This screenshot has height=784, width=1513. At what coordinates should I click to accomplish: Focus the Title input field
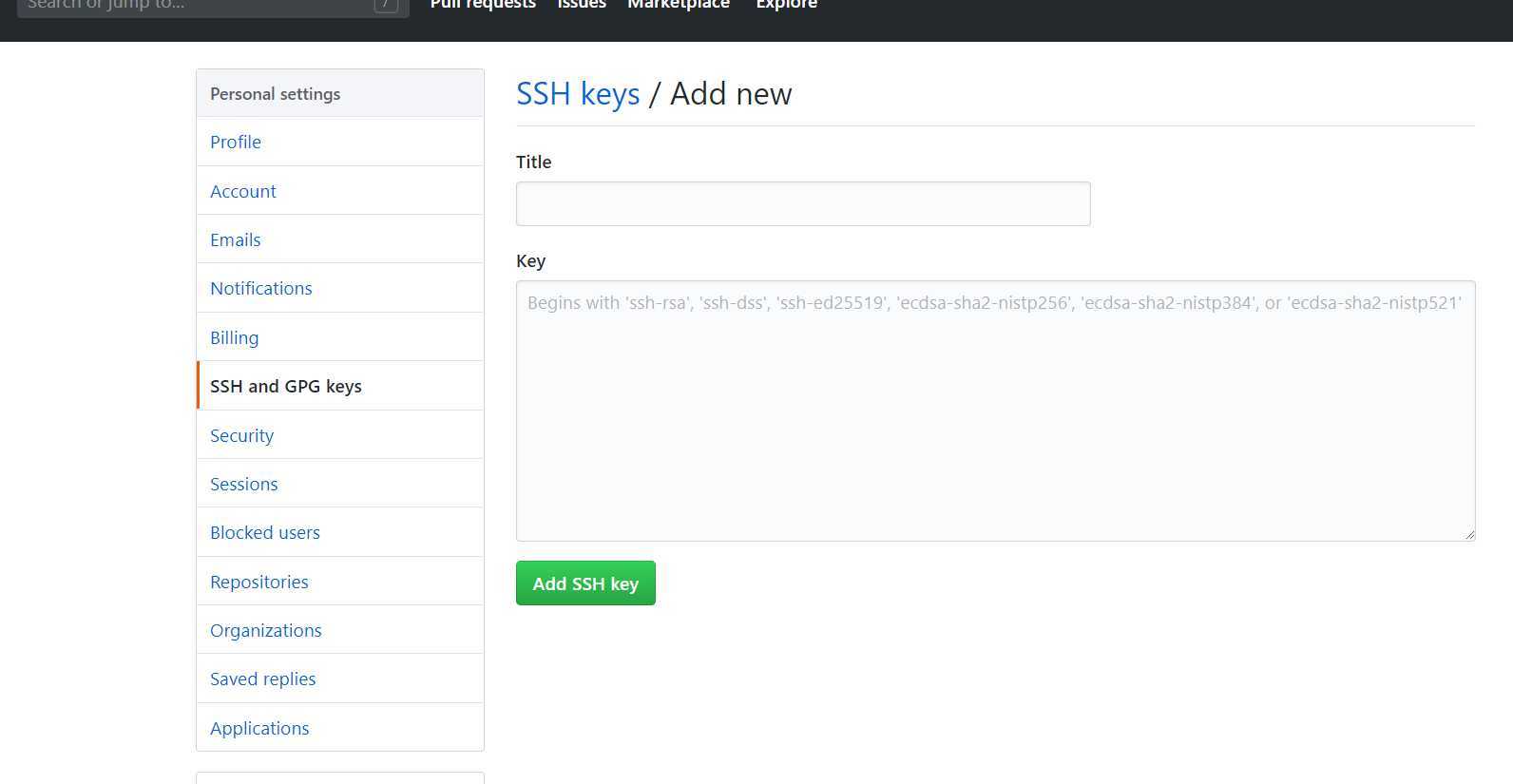[803, 203]
